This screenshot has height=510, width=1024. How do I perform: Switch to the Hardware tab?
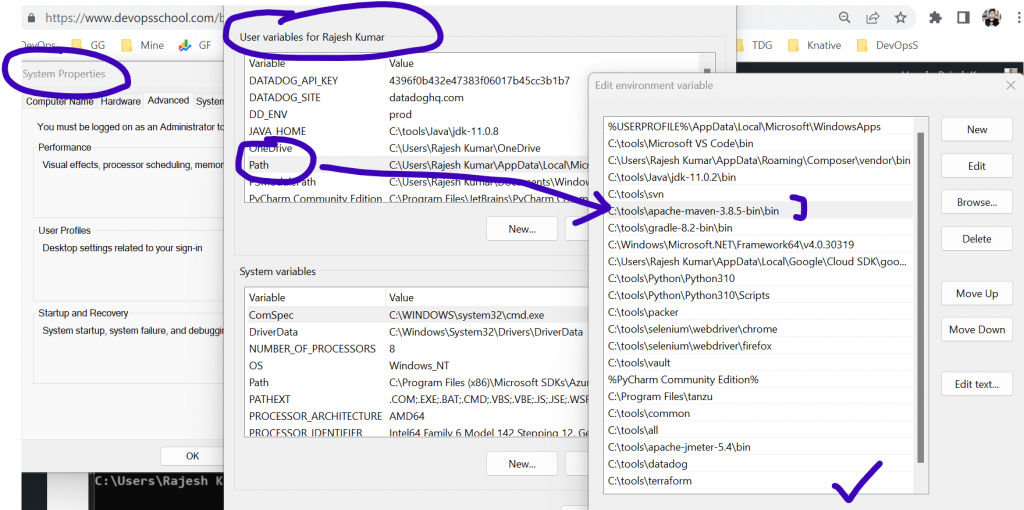pos(120,101)
